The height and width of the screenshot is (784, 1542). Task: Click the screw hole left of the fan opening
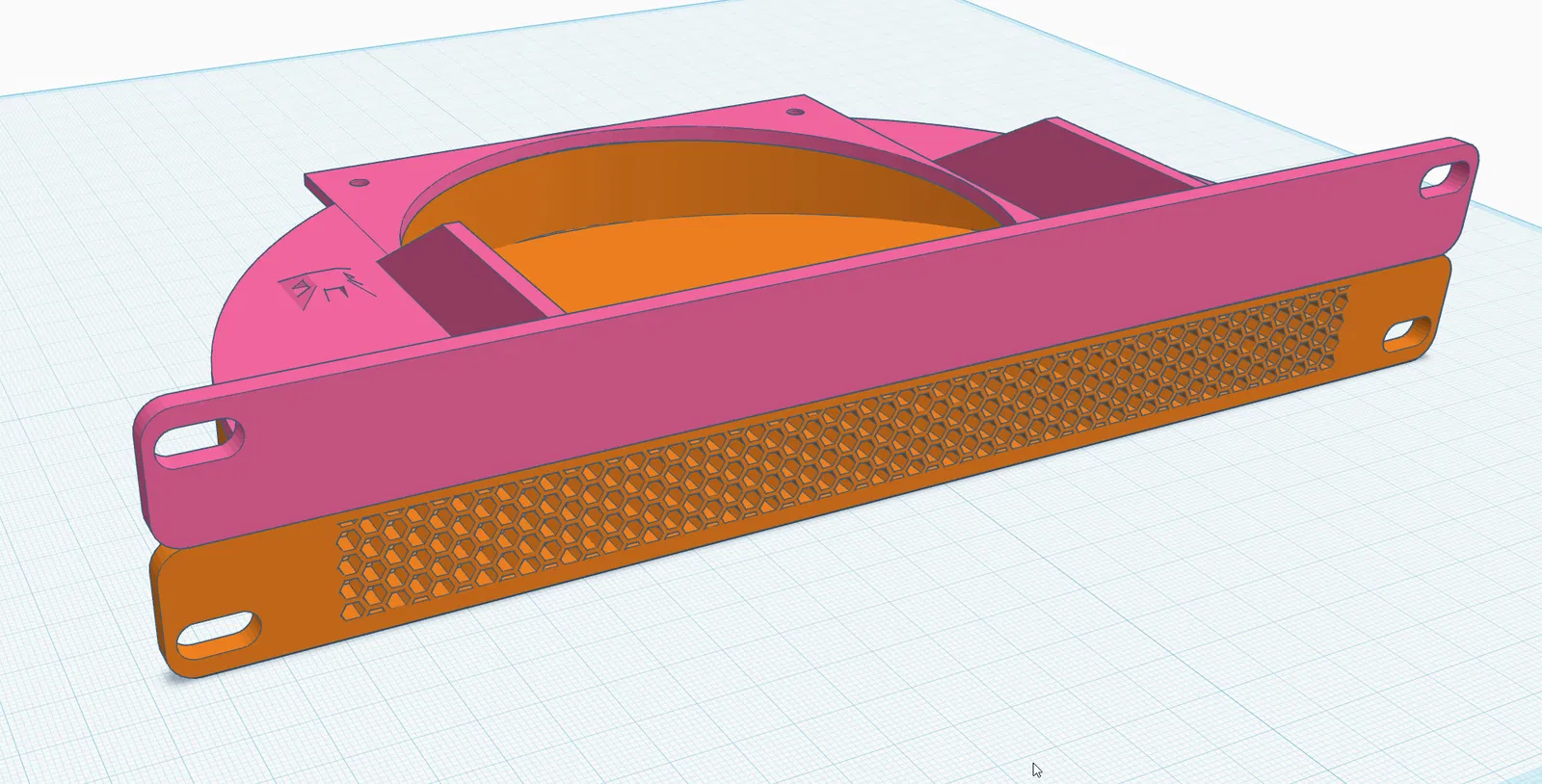tap(360, 181)
